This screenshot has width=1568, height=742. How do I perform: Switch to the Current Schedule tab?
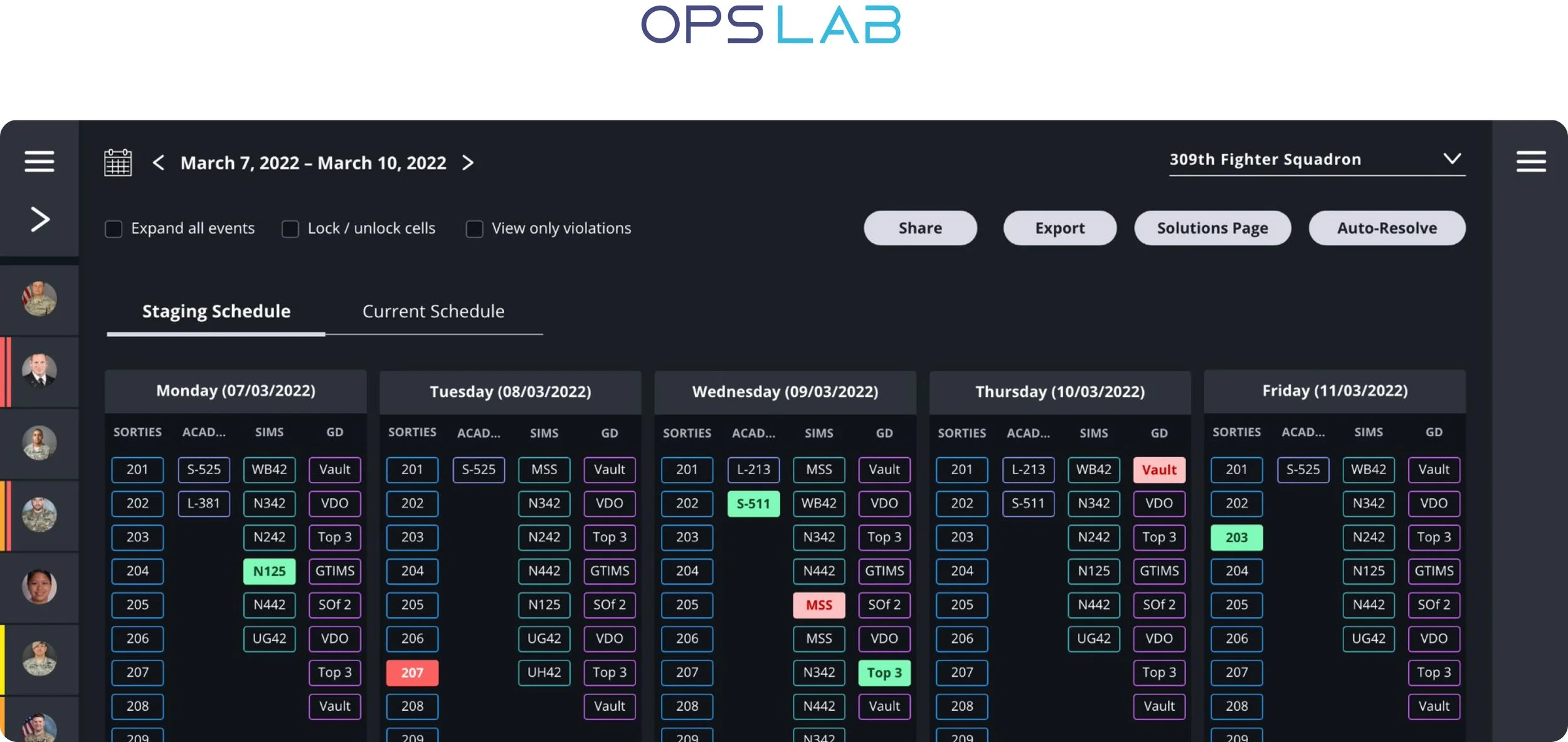(433, 311)
